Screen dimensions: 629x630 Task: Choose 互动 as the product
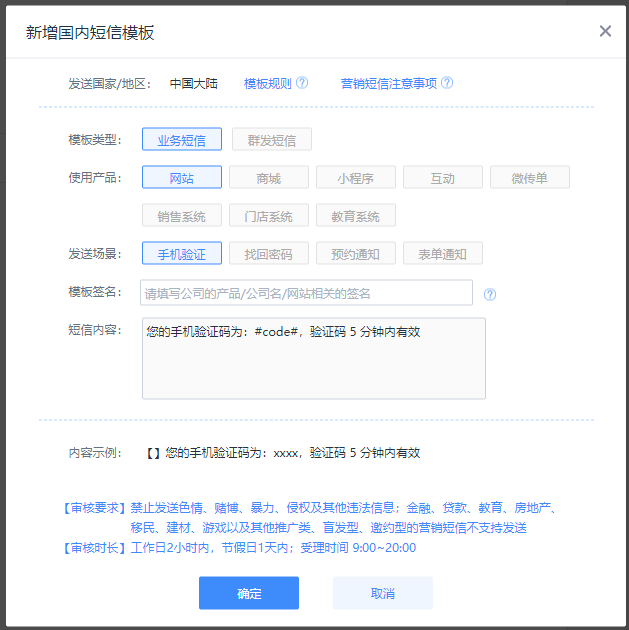(x=442, y=178)
